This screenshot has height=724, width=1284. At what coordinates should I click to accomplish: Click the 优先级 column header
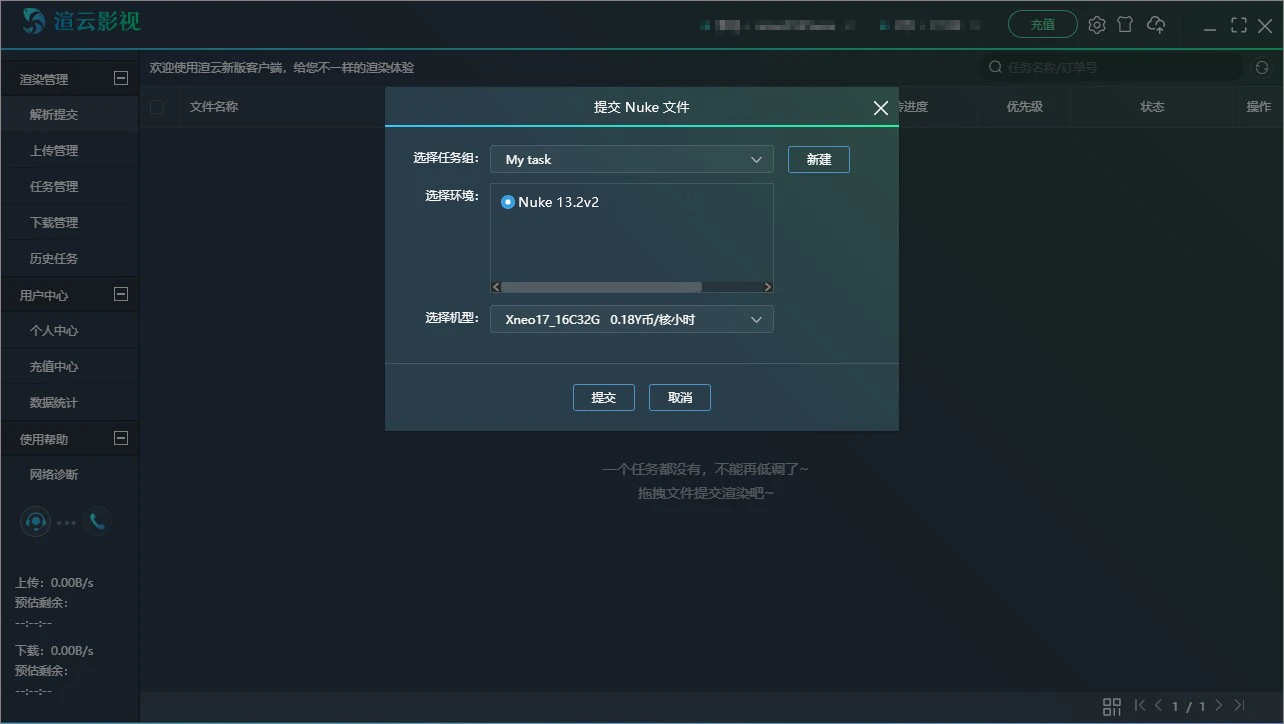coord(1025,107)
